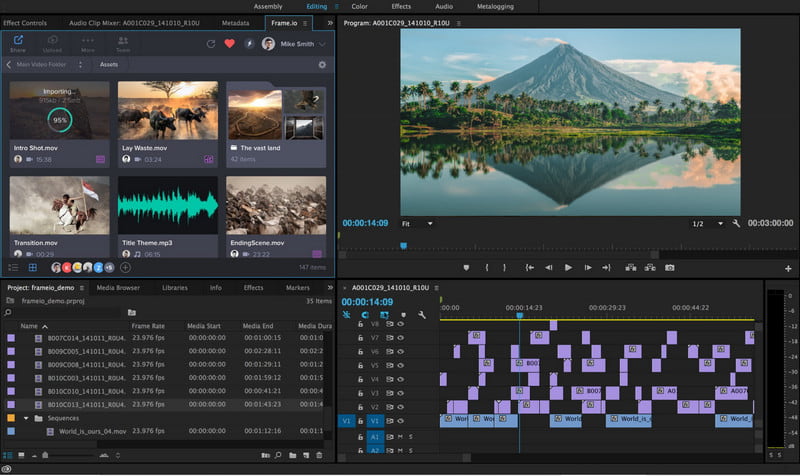Open Effect Controls tab
The image size is (800, 476).
pos(24,23)
